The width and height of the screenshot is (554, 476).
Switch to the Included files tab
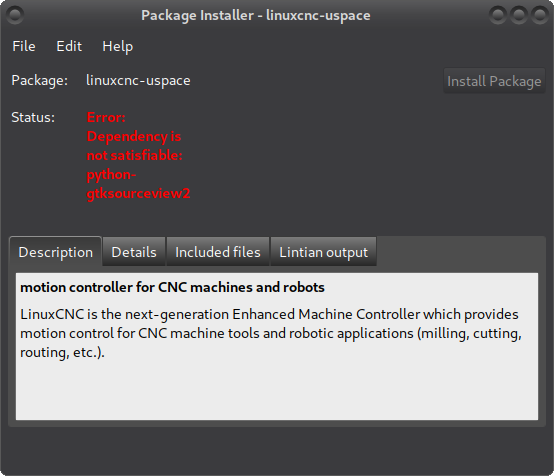pyautogui.click(x=218, y=252)
